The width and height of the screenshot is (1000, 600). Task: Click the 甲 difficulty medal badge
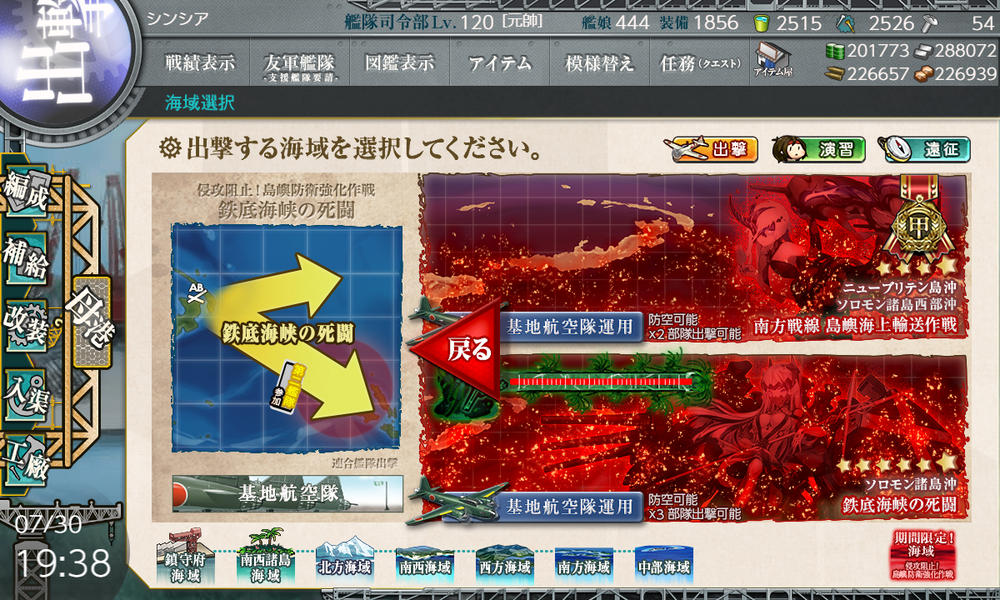point(920,225)
